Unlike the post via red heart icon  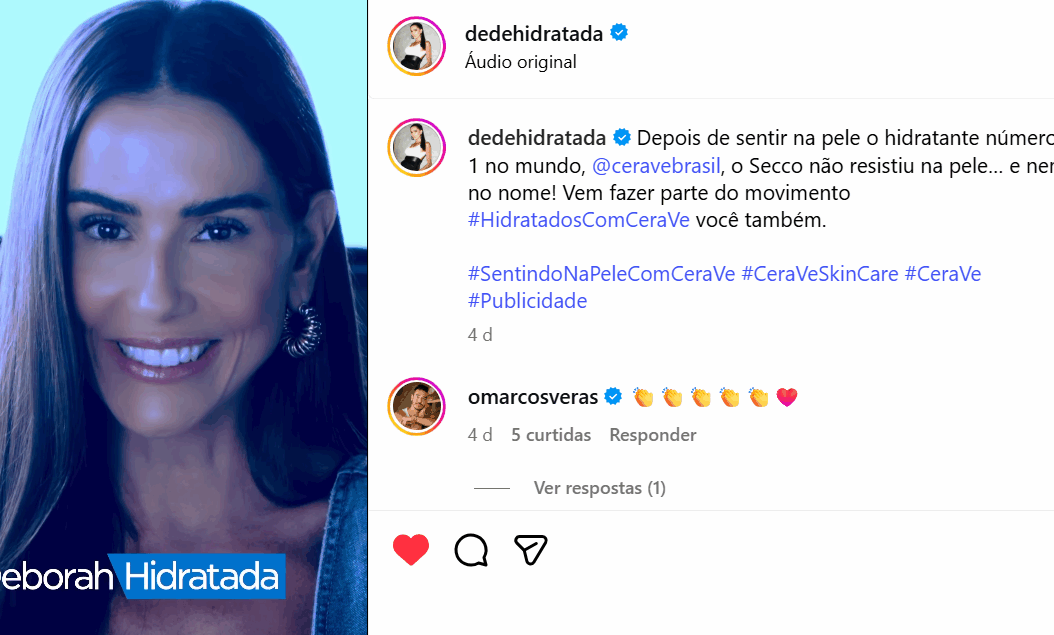[x=411, y=550]
